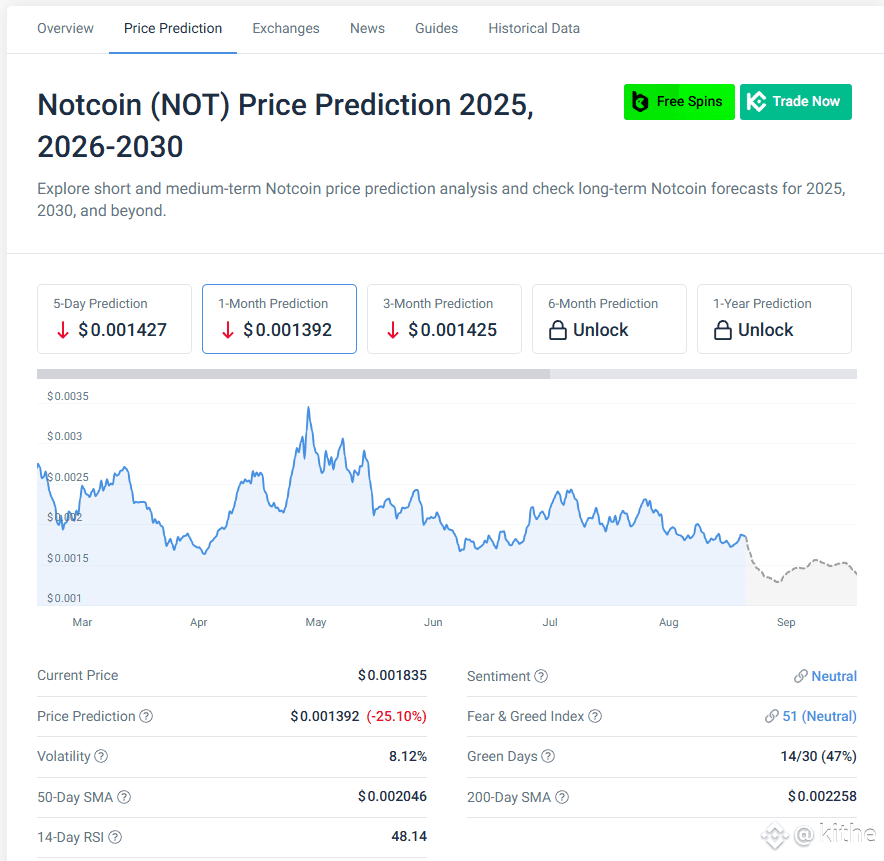Click the help icon beside Volatility
Viewport: 884px width, 861px height.
(x=101, y=756)
